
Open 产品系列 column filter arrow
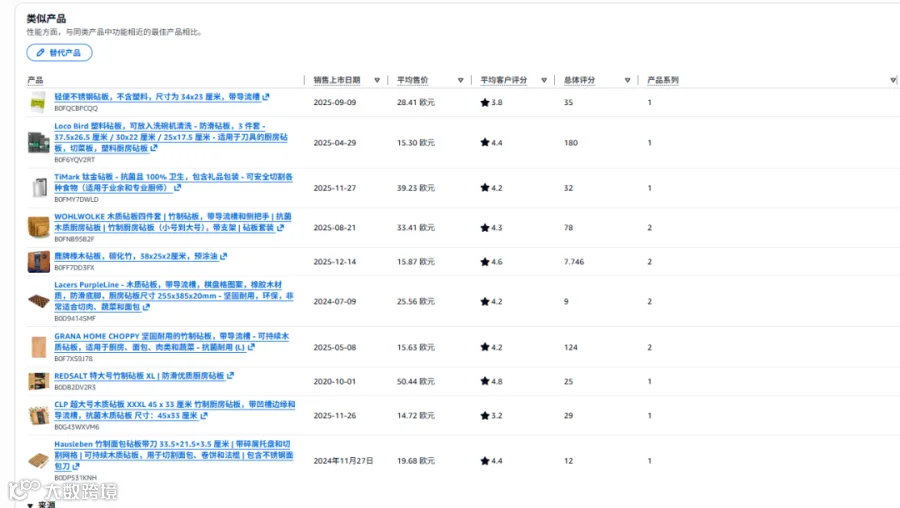pyautogui.click(x=893, y=80)
